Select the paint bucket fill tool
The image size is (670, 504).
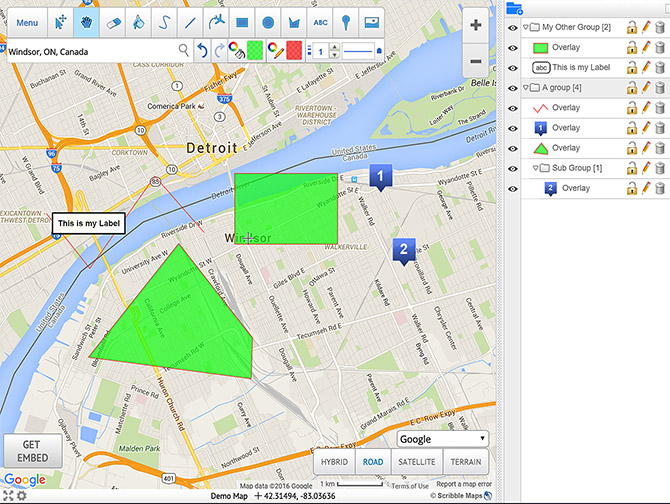[x=138, y=22]
